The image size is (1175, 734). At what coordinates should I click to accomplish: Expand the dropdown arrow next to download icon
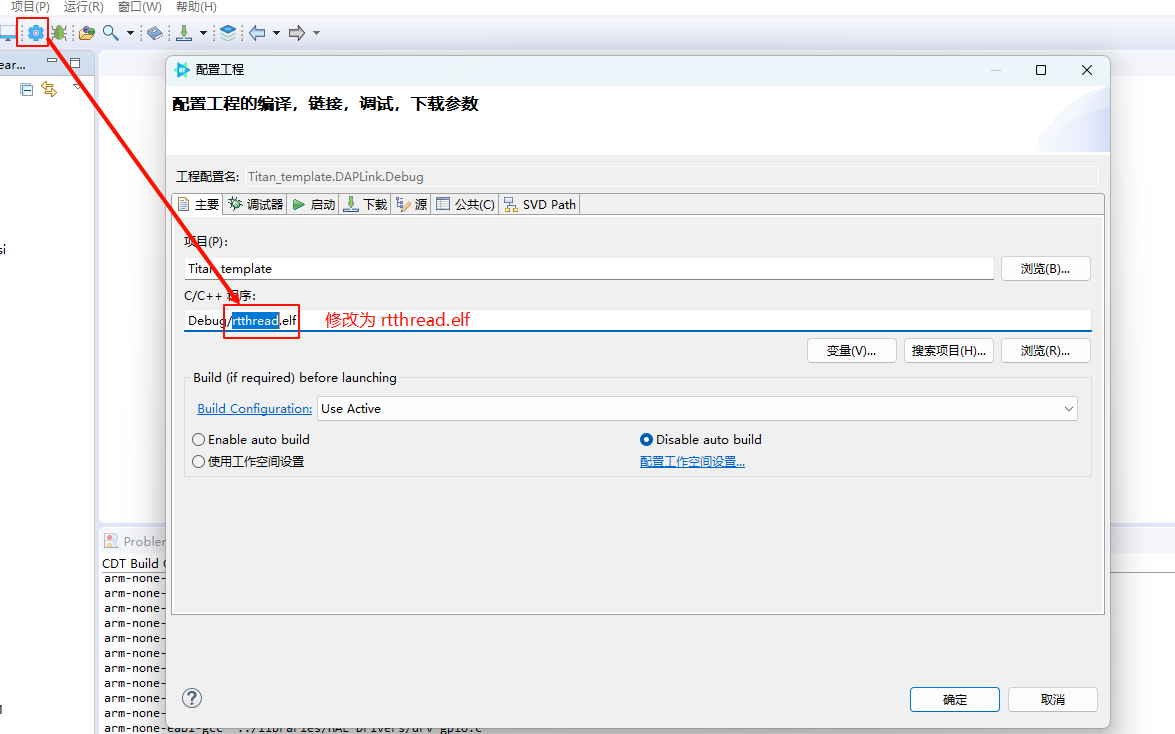(203, 33)
